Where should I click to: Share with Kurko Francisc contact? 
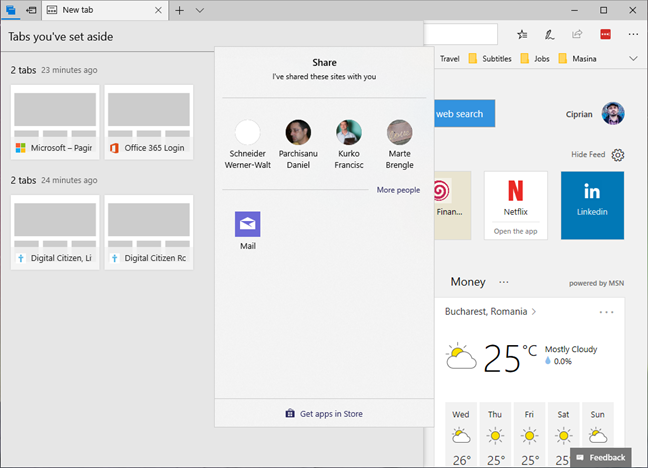[x=349, y=143]
